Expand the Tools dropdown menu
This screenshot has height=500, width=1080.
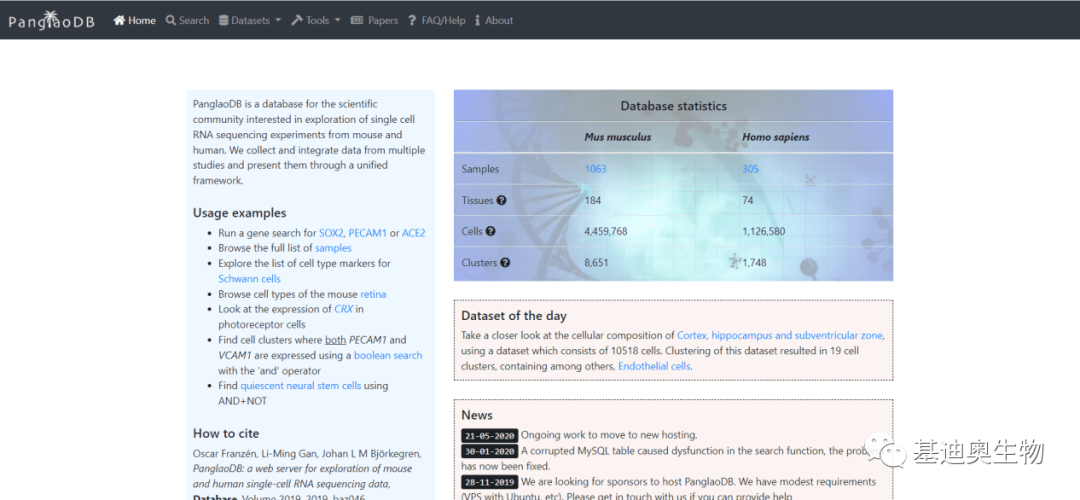pyautogui.click(x=316, y=20)
